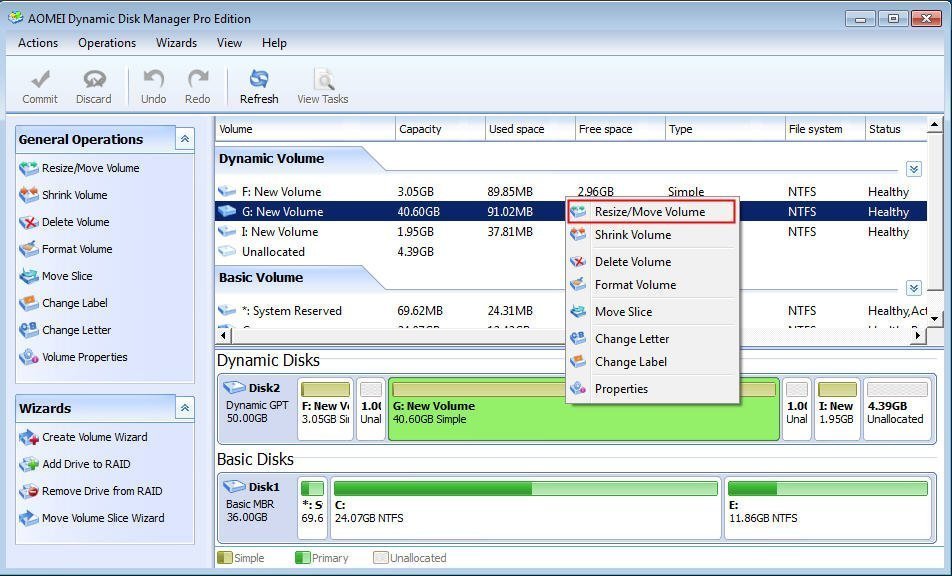Viewport: 952px width, 576px height.
Task: Click the File system column header
Action: click(x=824, y=129)
